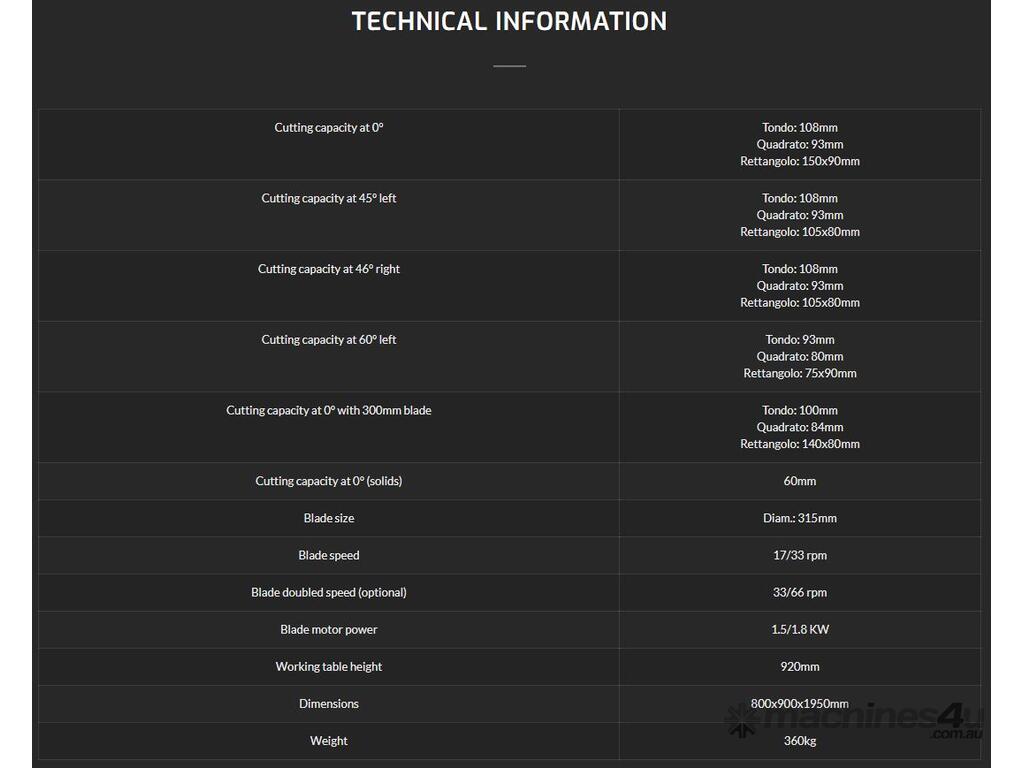Click the "Cutting capacity at 45° left" label
Image resolution: width=1024 pixels, height=768 pixels.
point(329,199)
